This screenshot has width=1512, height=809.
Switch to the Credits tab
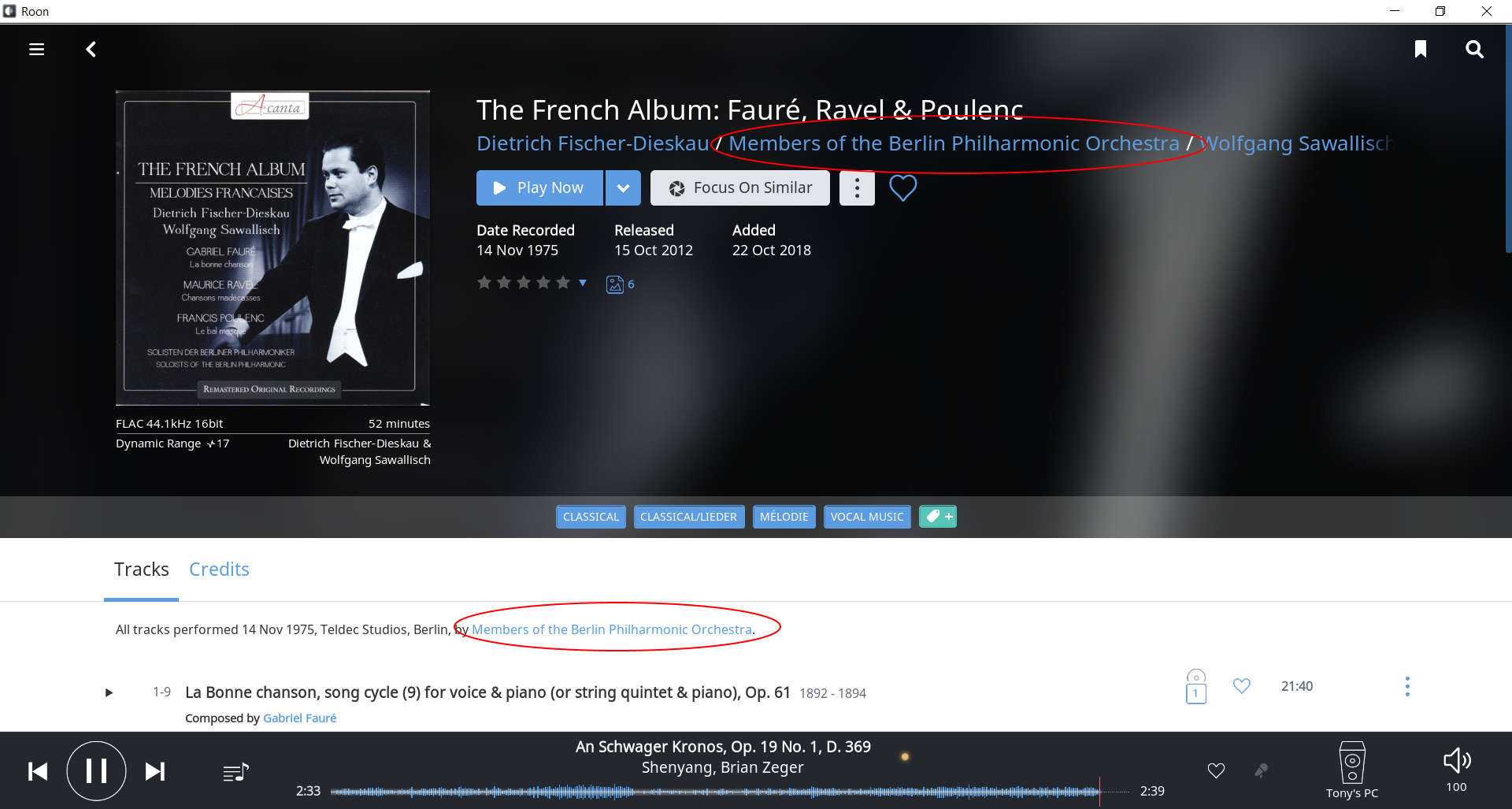(219, 570)
